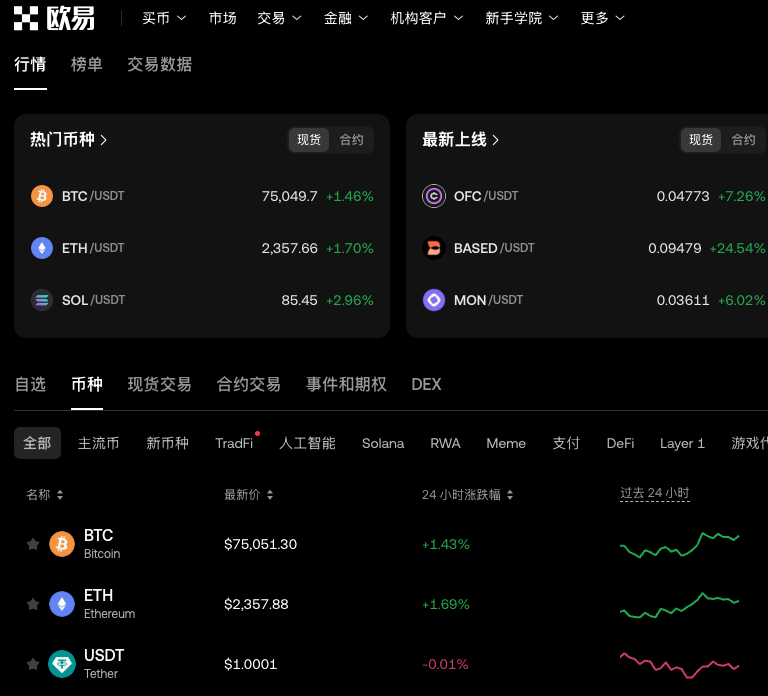Switch to the 币种 tab
Viewport: 768px width, 696px height.
[x=87, y=384]
